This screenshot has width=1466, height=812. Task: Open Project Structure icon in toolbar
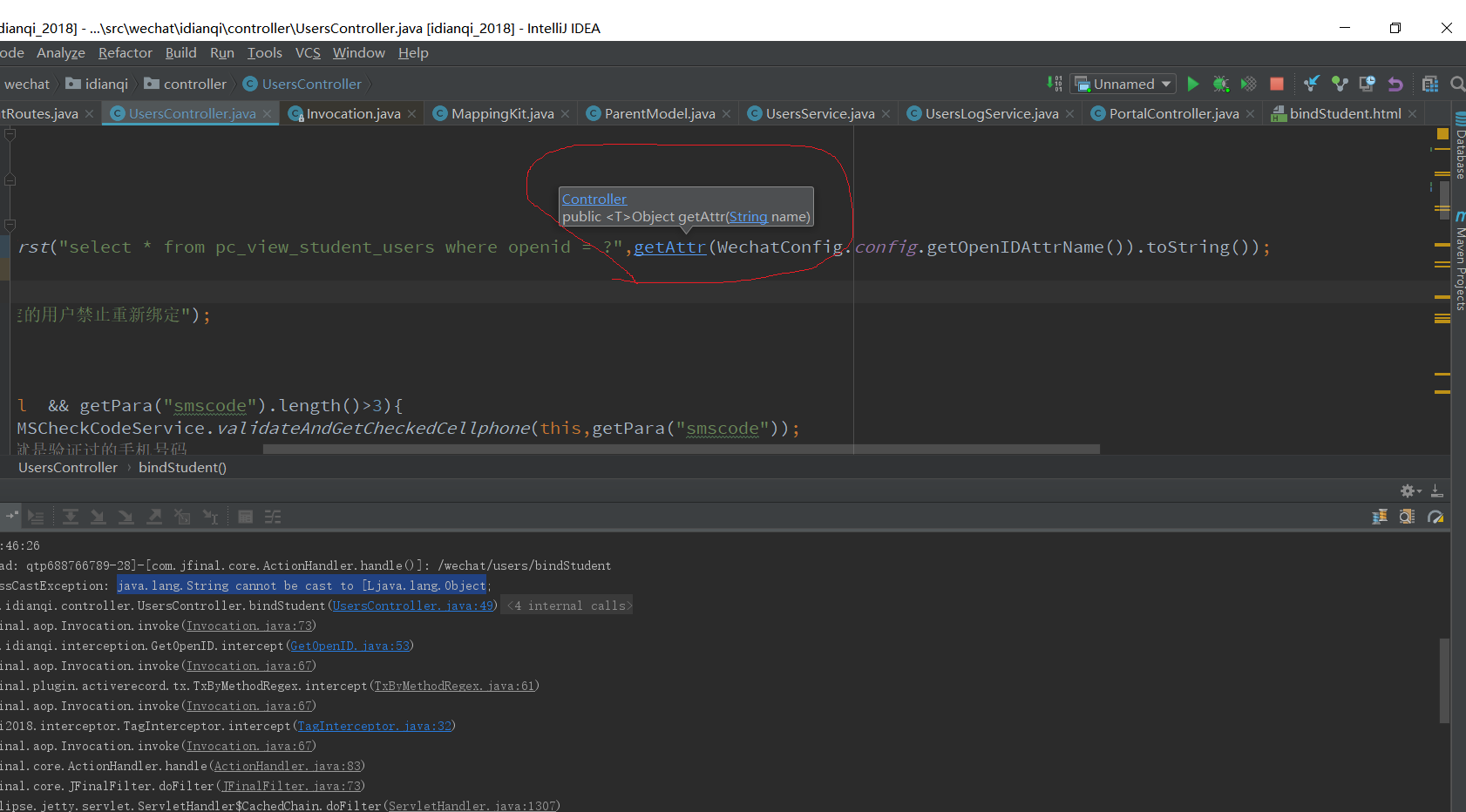point(1430,84)
